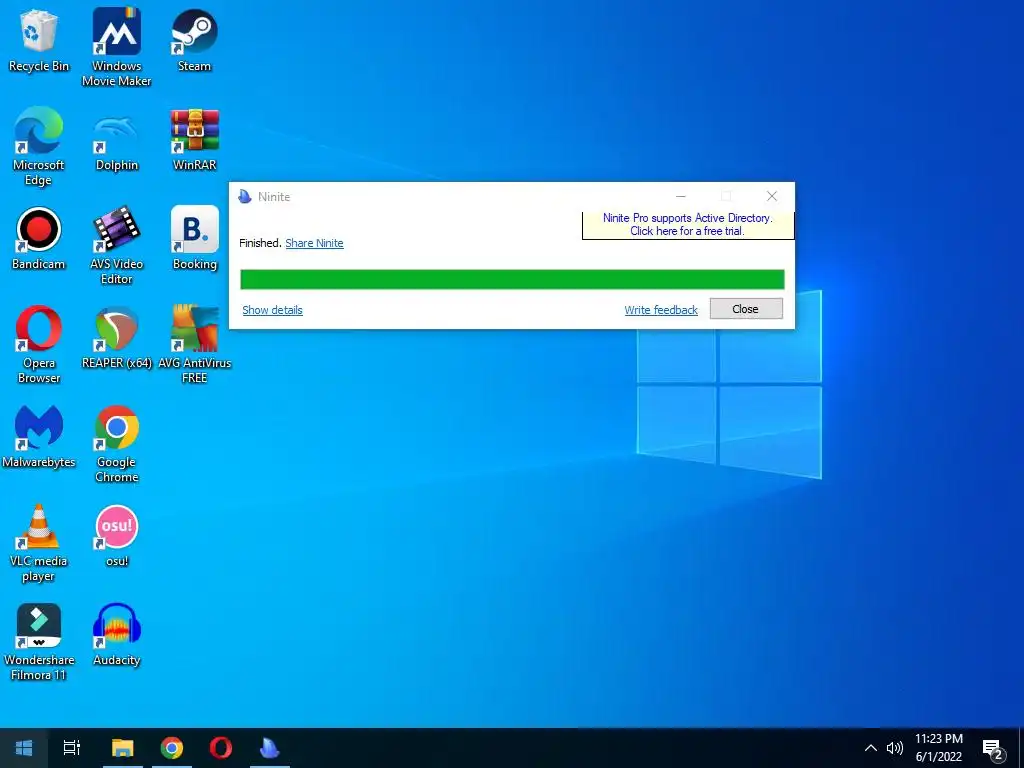The height and width of the screenshot is (768, 1024).
Task: Open the Windows Start menu
Action: click(24, 748)
